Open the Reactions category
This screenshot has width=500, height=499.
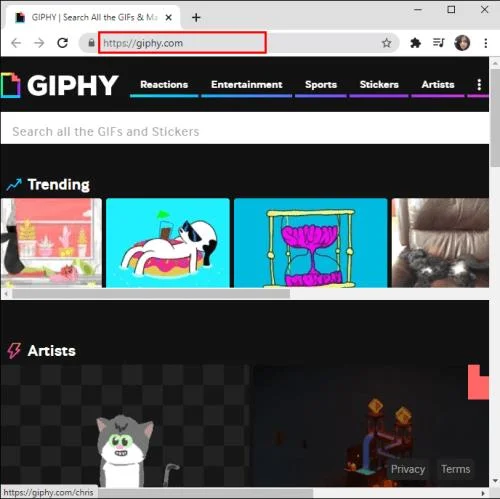164,85
